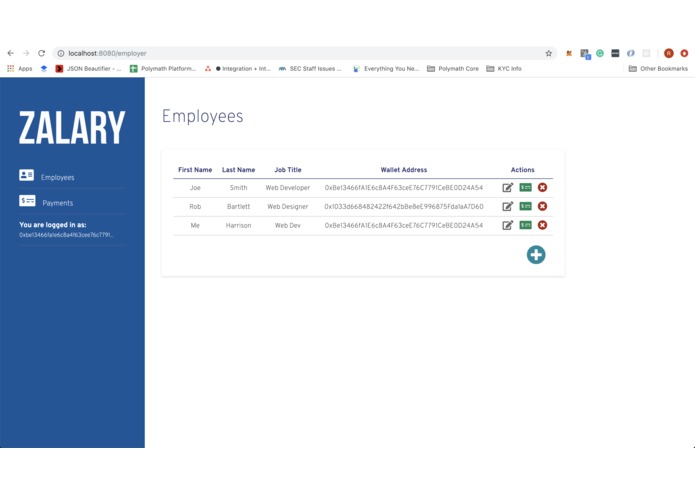Click the Employees page heading
The width and height of the screenshot is (695, 494).
(203, 117)
